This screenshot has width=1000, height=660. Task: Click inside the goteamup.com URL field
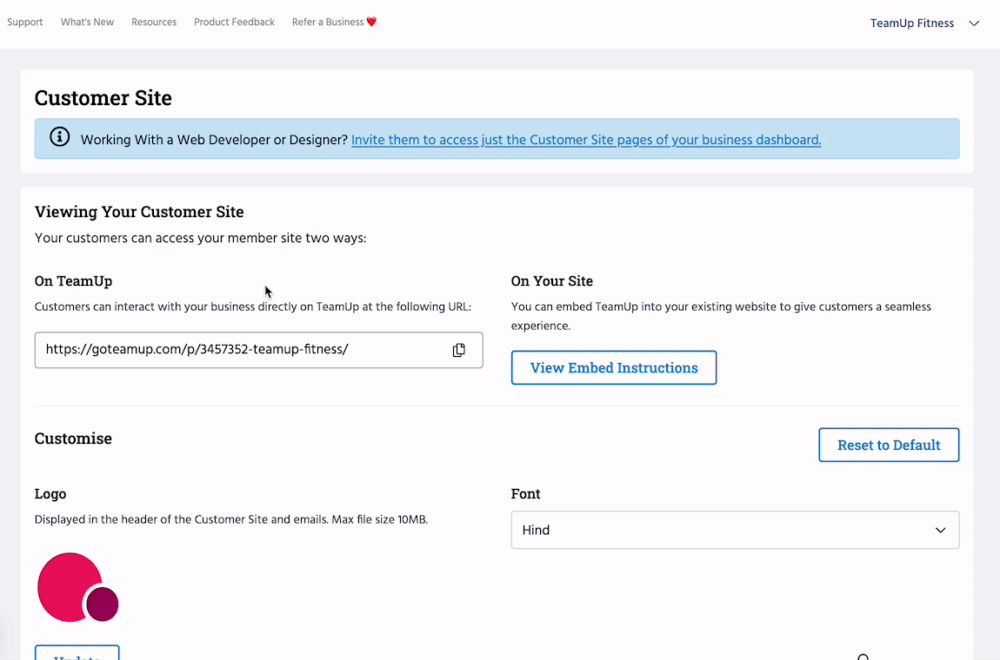[240, 350]
